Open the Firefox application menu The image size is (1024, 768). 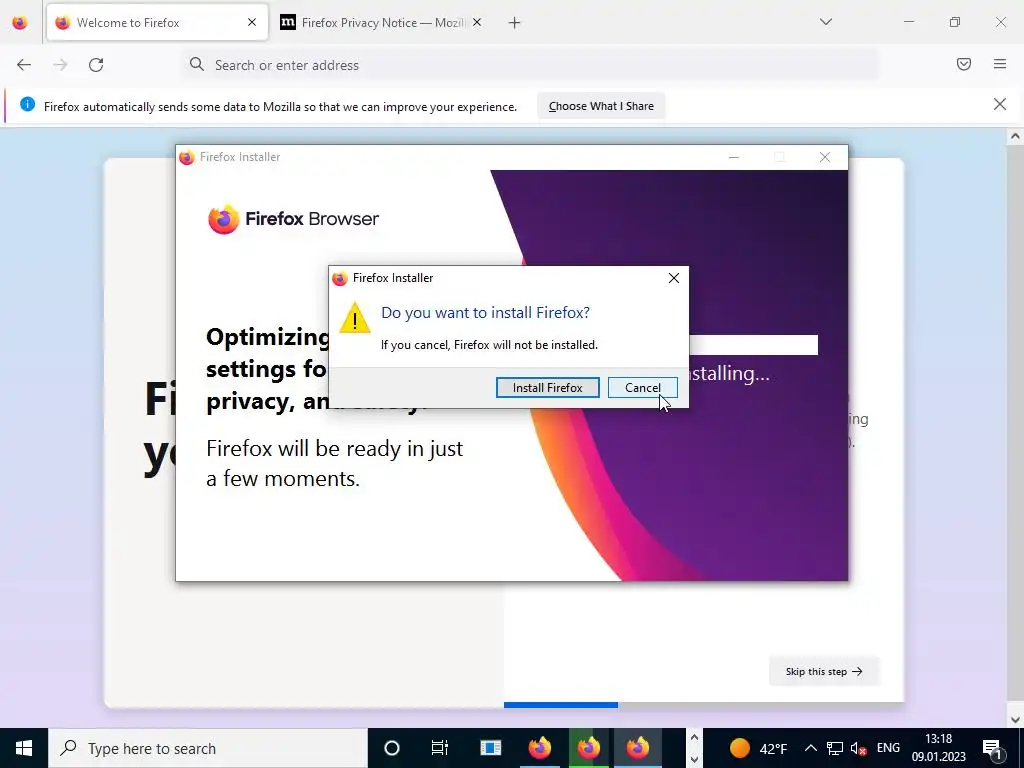(x=1000, y=64)
